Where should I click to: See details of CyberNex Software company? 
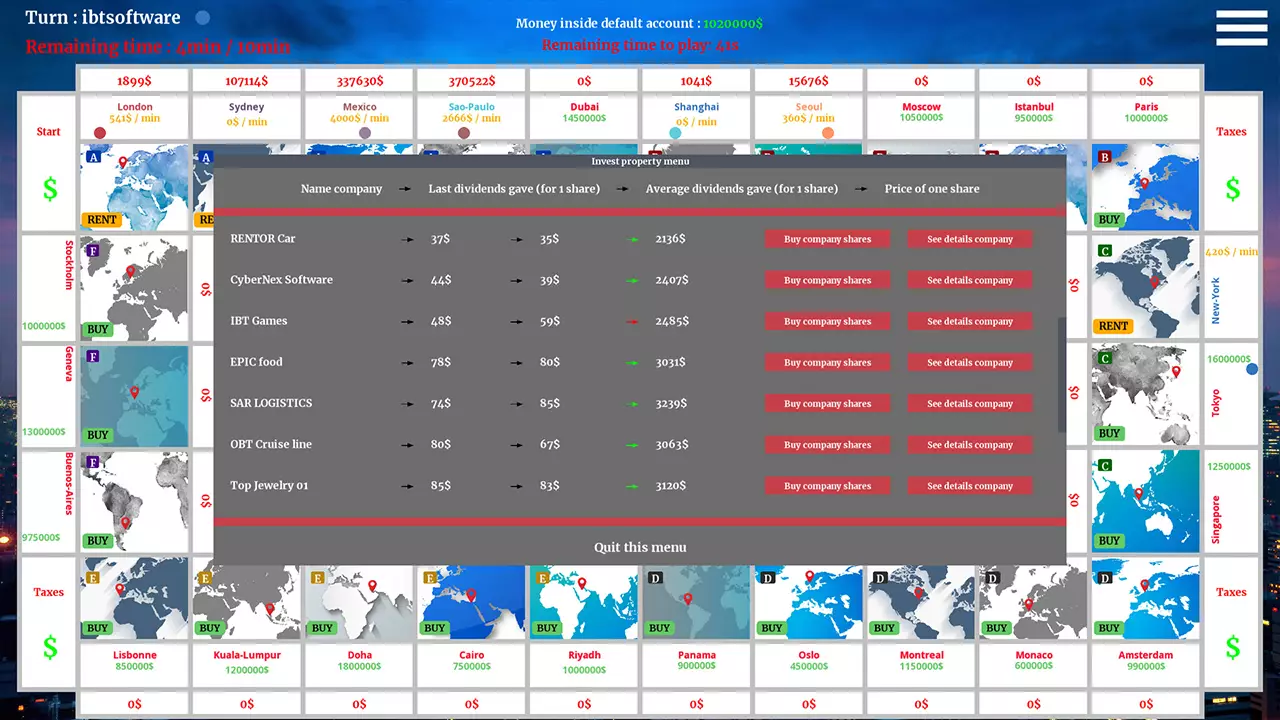[969, 280]
